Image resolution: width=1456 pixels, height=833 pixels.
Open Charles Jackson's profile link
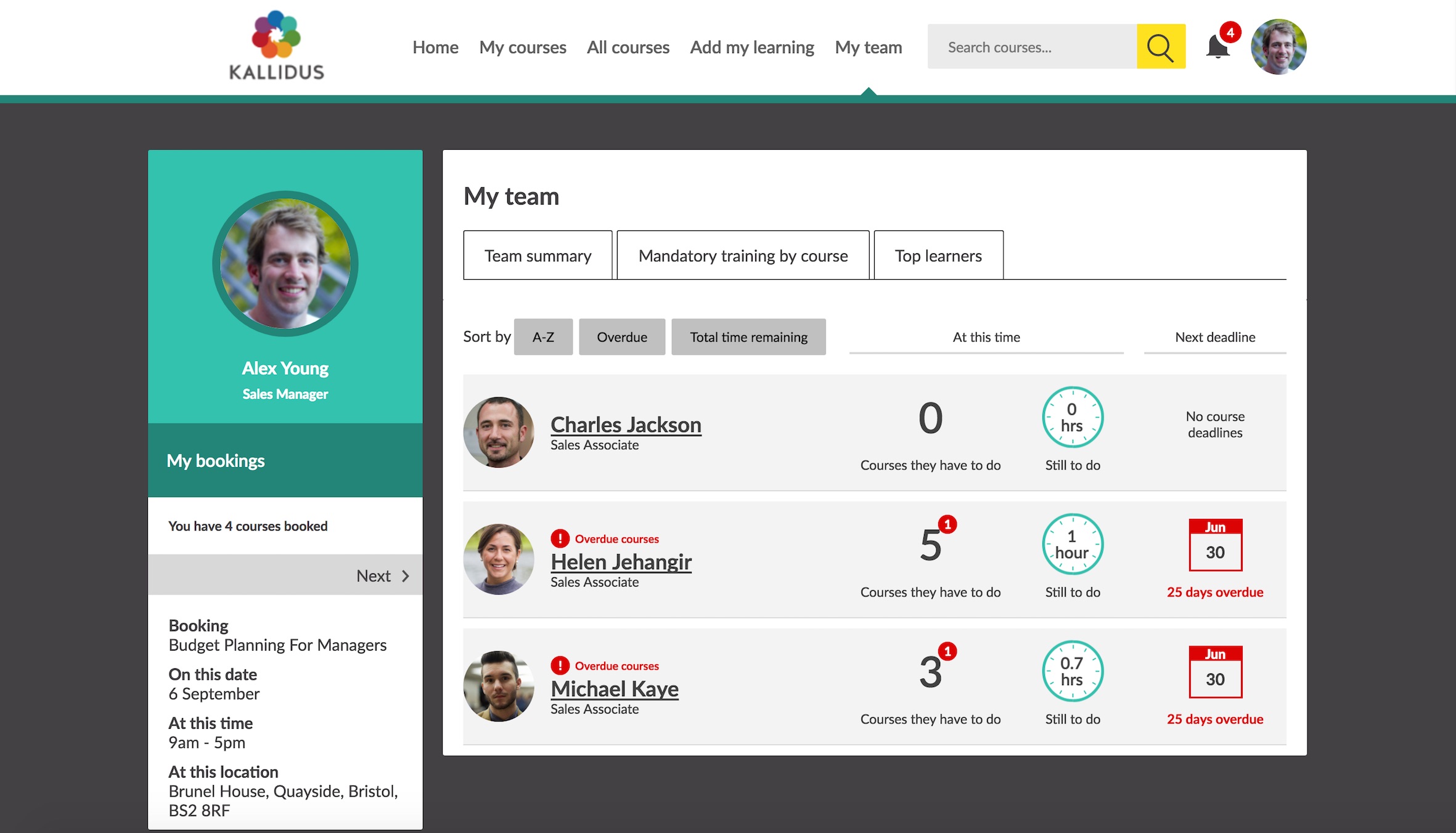click(x=626, y=425)
